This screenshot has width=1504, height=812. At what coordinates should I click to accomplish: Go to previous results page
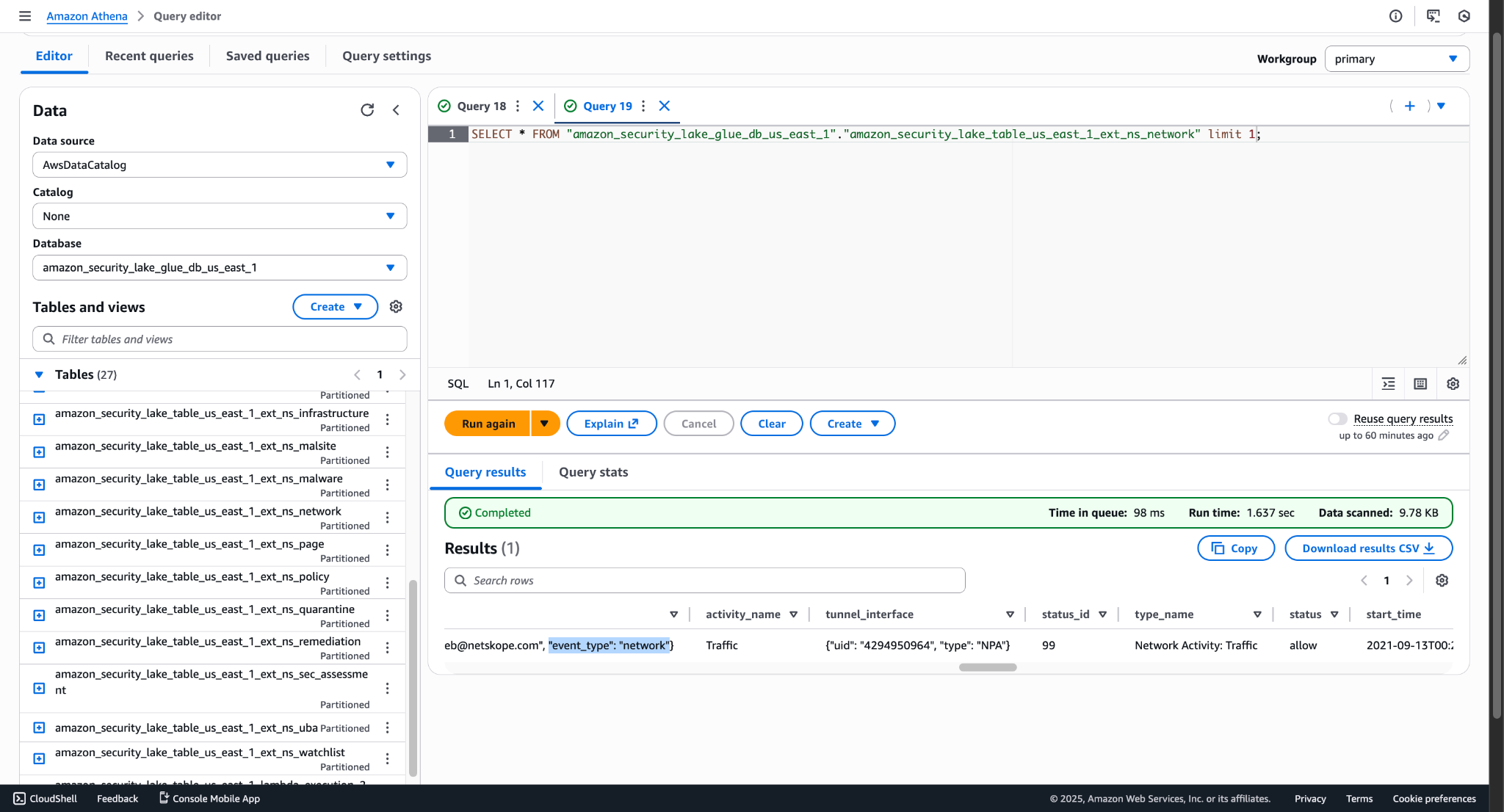point(1364,581)
